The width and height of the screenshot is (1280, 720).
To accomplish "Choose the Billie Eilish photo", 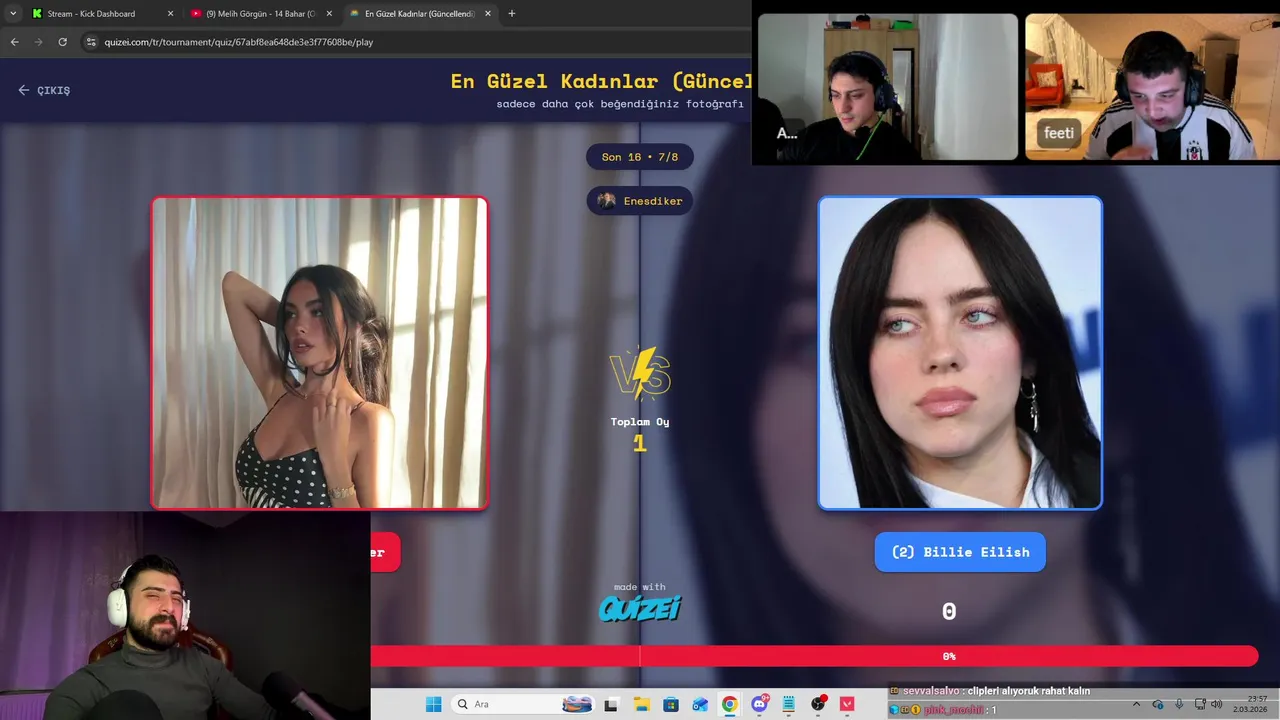I will pyautogui.click(x=960, y=353).
